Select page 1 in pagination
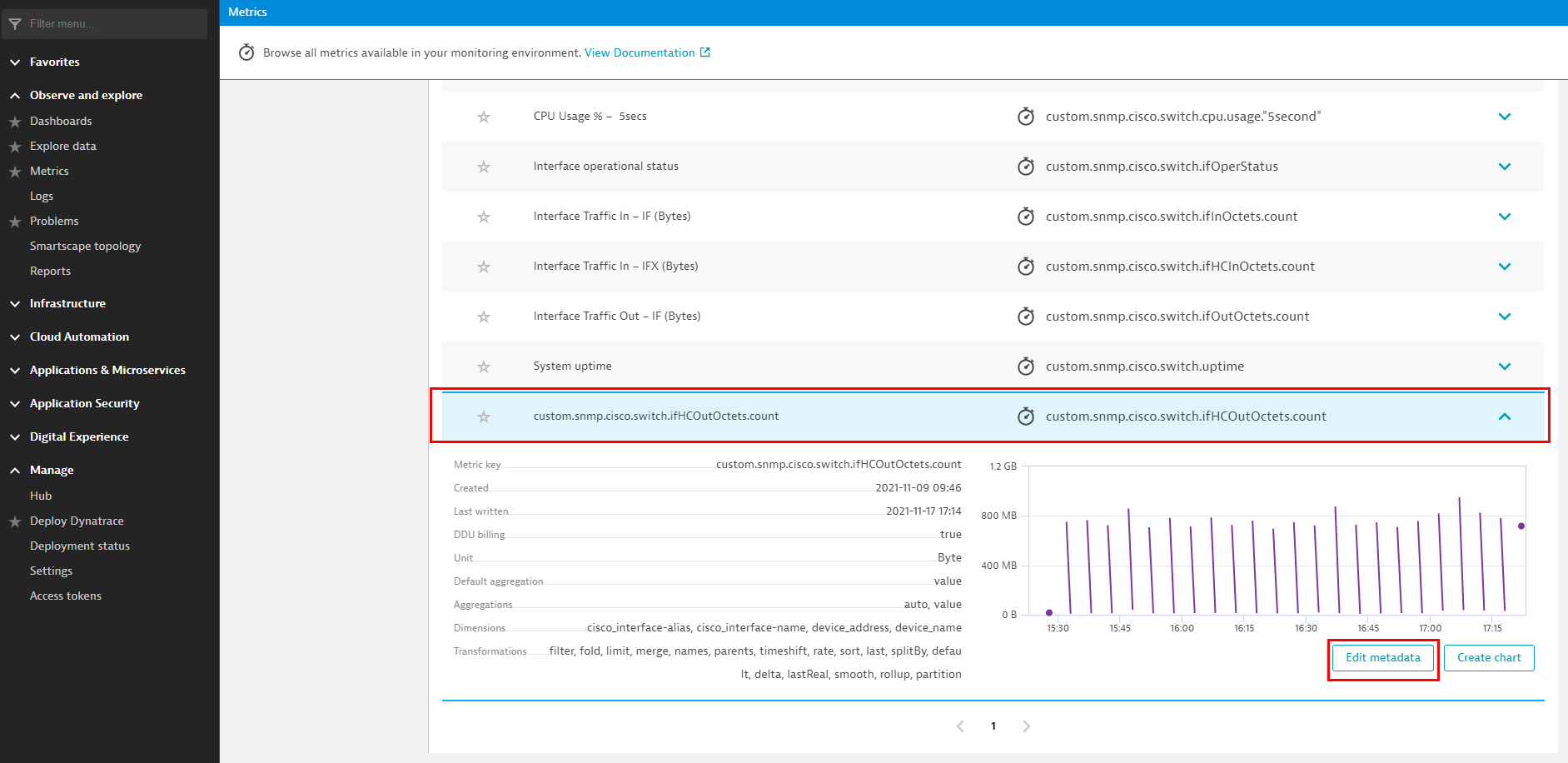 point(993,726)
